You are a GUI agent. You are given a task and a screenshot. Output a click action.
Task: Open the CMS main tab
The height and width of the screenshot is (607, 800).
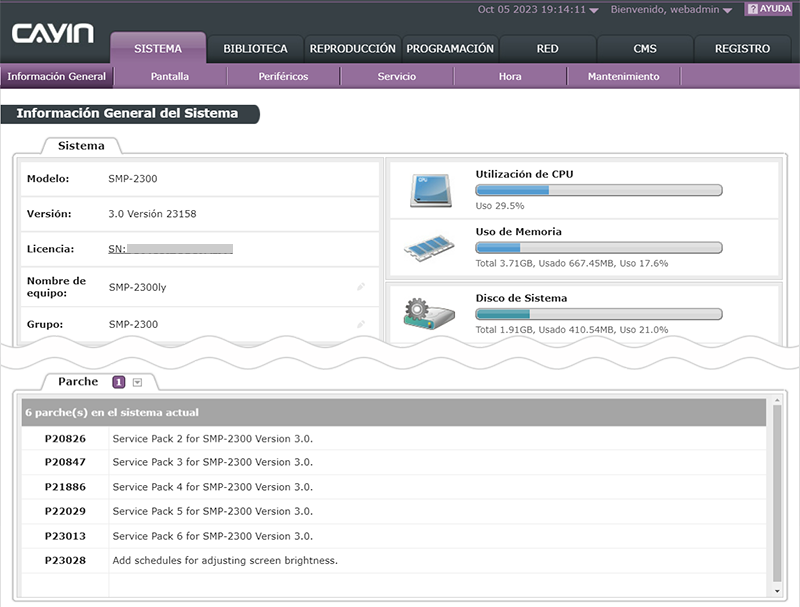tap(645, 48)
